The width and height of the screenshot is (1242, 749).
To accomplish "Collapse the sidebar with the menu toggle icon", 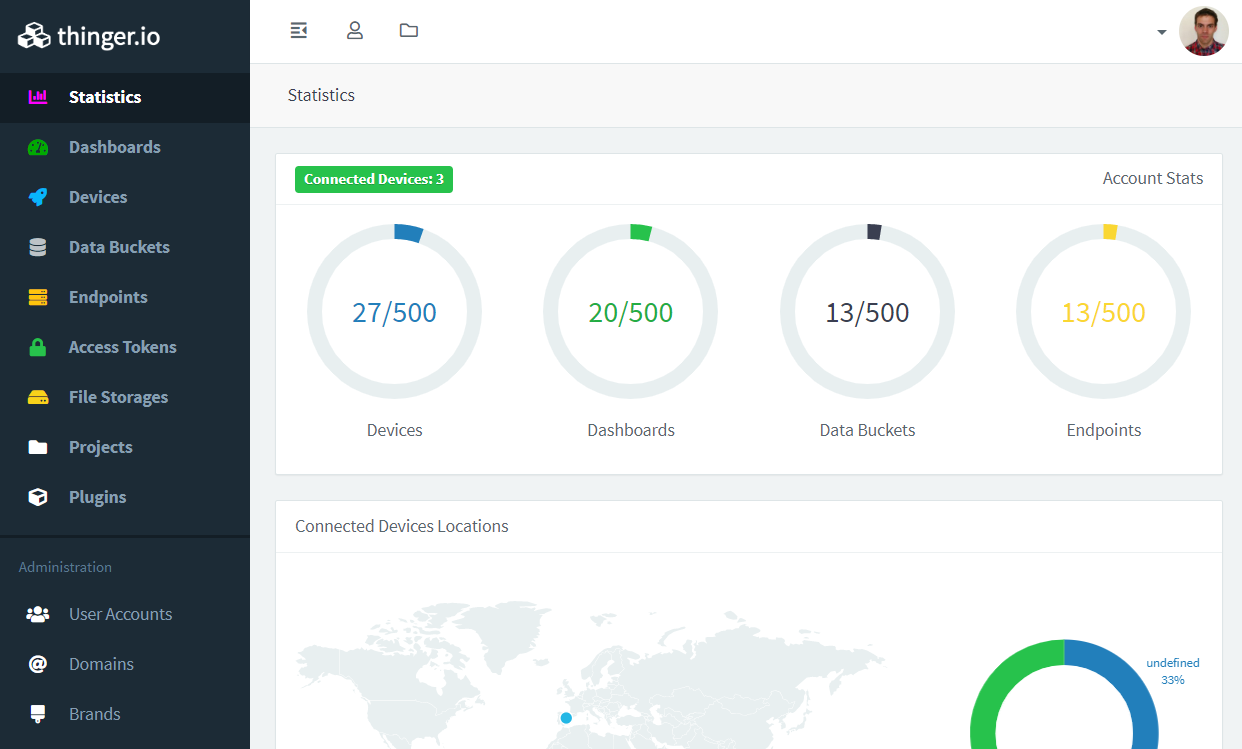I will click(298, 31).
